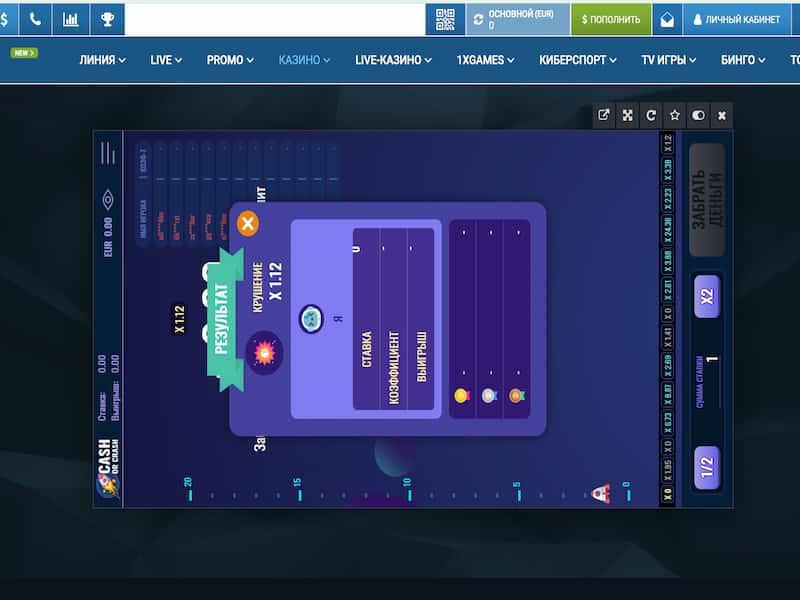This screenshot has width=800, height=600.
Task: Open the statistics bar chart icon
Action: tap(70, 19)
